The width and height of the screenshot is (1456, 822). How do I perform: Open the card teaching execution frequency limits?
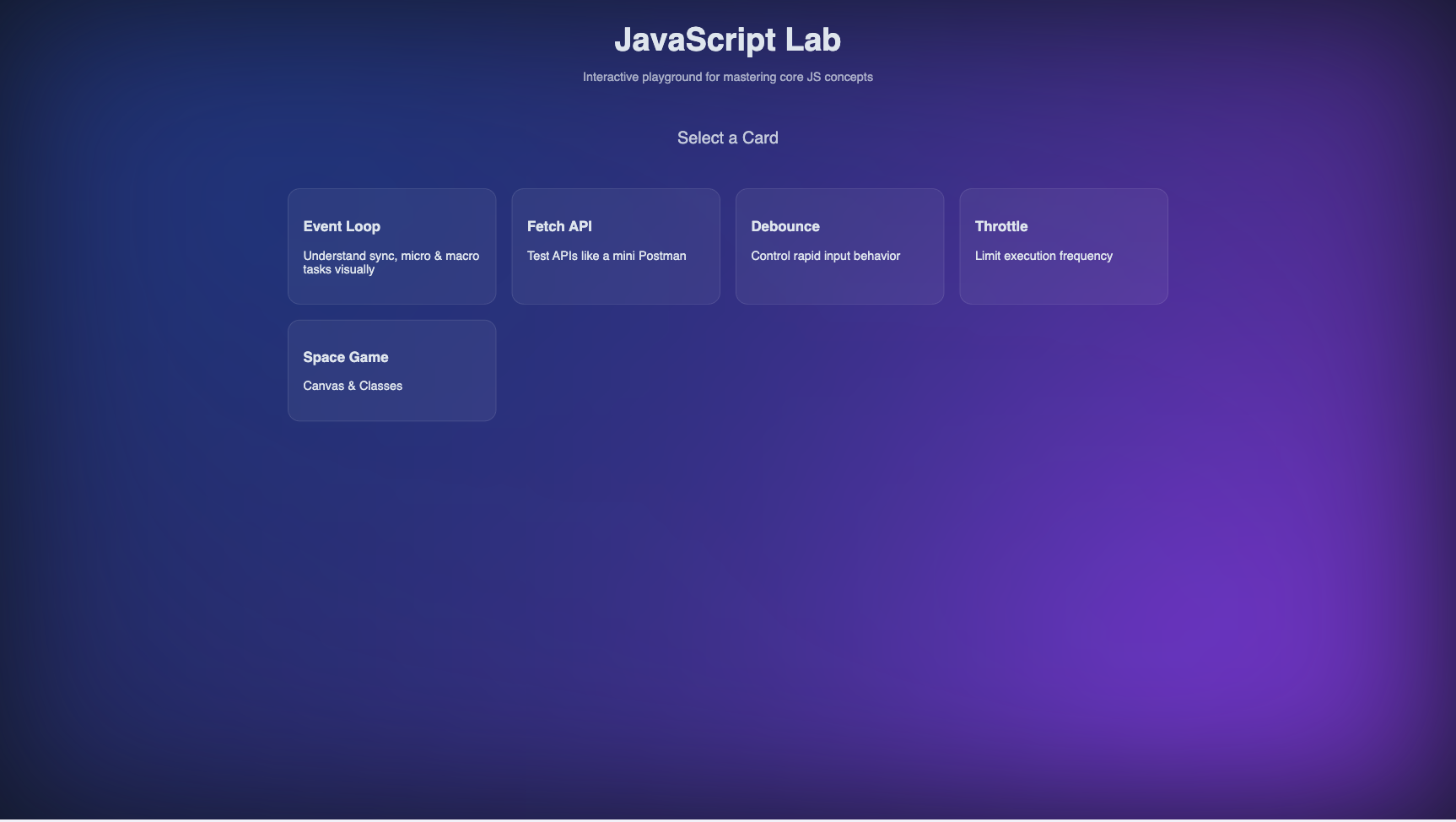pos(1063,246)
